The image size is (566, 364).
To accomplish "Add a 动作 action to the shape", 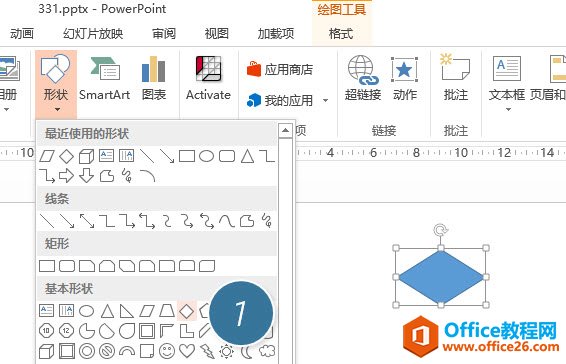I will pyautogui.click(x=405, y=78).
